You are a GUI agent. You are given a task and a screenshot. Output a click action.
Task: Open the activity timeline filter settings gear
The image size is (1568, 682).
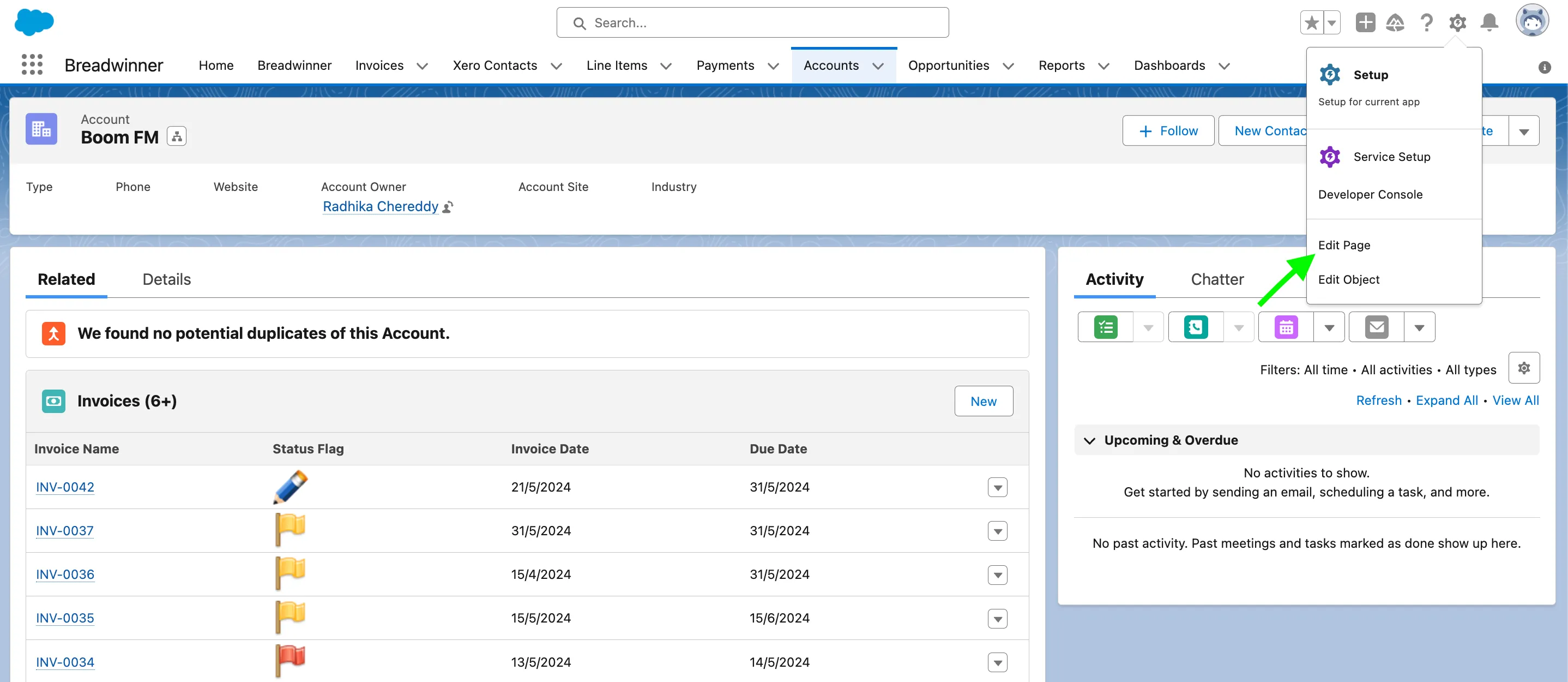coord(1523,368)
